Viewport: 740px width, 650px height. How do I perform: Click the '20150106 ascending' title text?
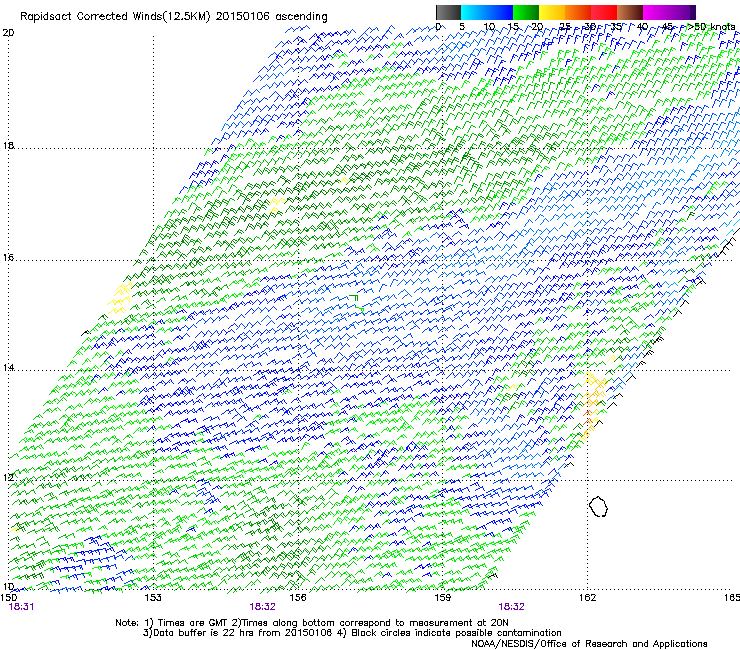tap(271, 17)
